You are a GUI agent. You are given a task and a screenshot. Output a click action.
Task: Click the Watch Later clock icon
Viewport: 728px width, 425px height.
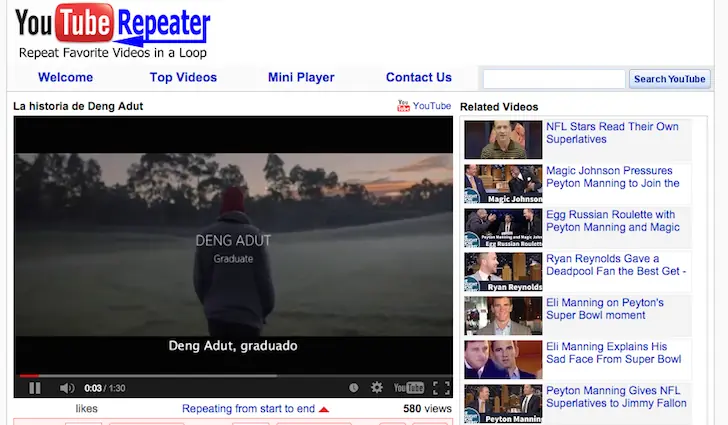coord(353,387)
